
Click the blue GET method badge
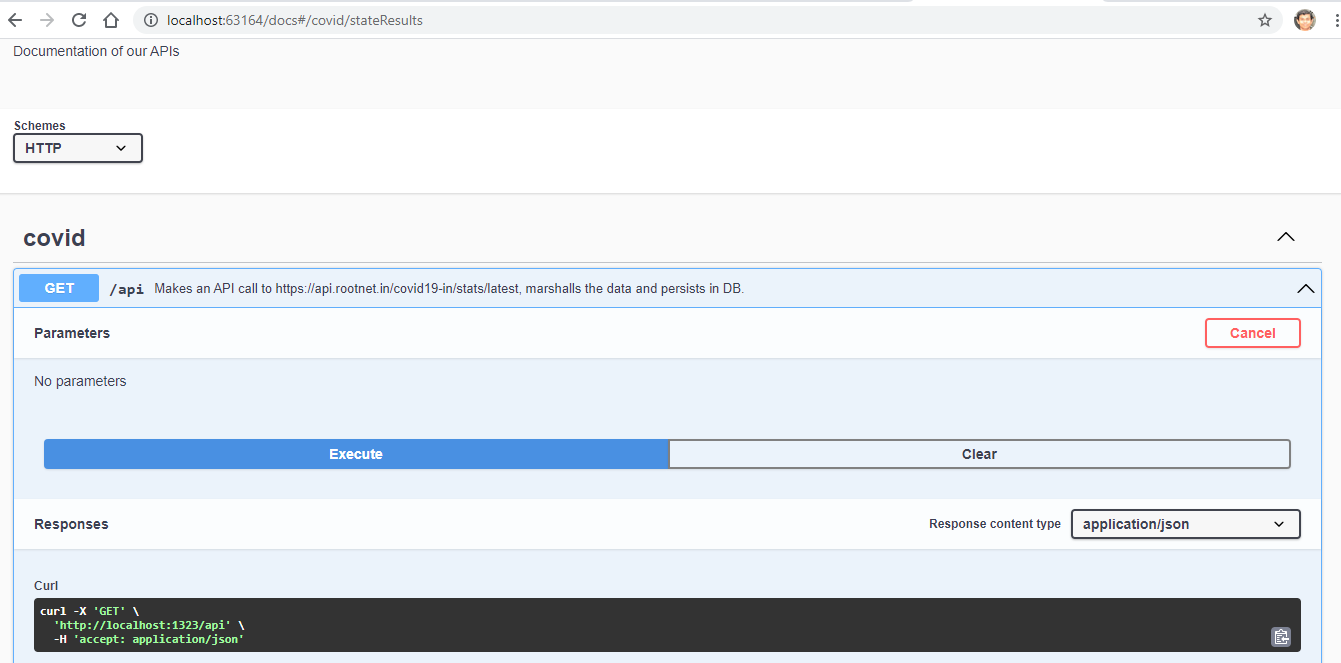[58, 287]
